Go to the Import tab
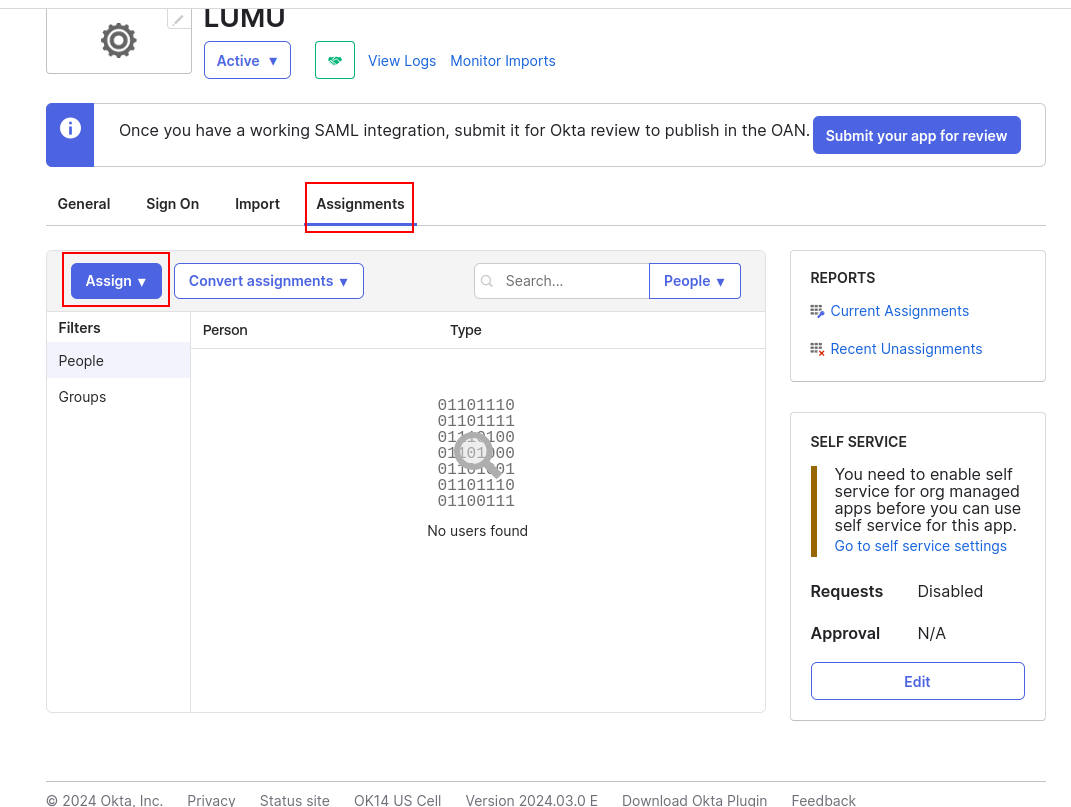 257,204
